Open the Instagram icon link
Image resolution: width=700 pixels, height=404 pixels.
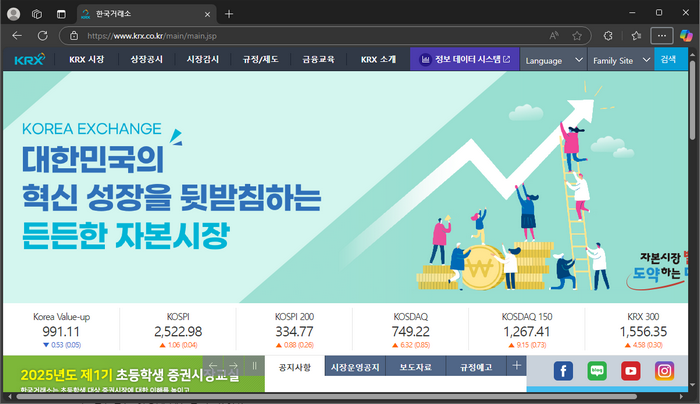coord(664,371)
